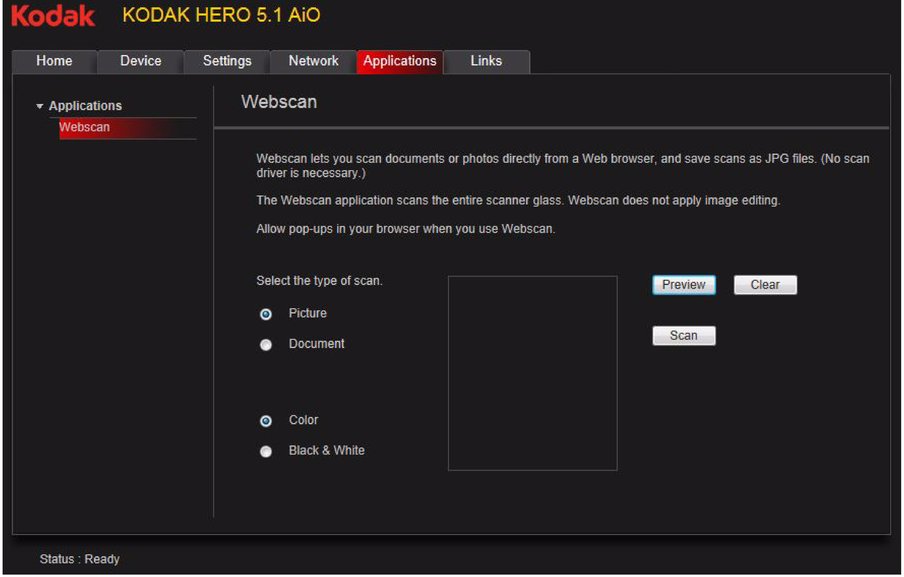Select Webscan in the sidebar
Viewport: 904px width, 577px height.
pos(85,128)
